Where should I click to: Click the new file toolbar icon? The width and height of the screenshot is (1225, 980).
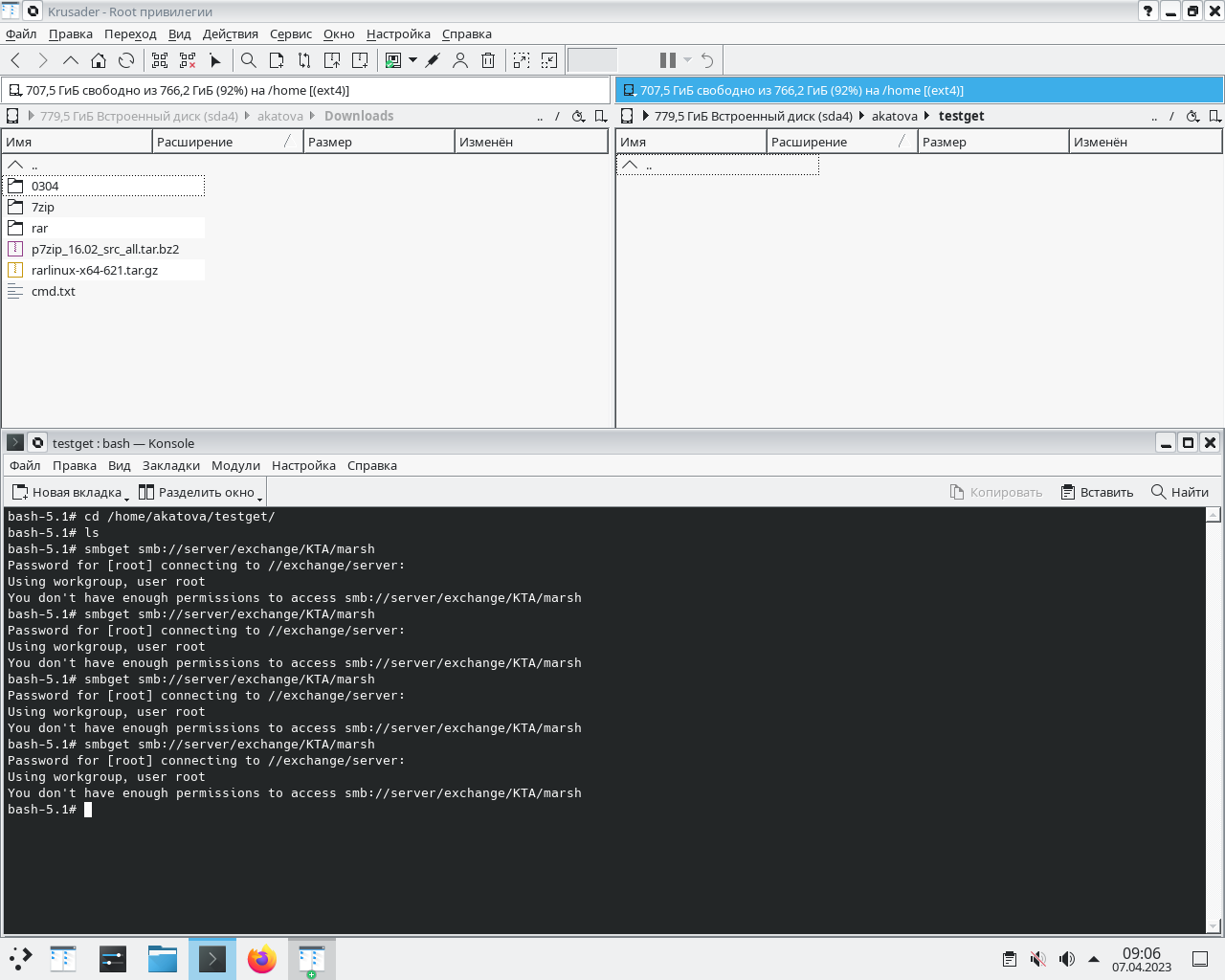click(x=277, y=60)
